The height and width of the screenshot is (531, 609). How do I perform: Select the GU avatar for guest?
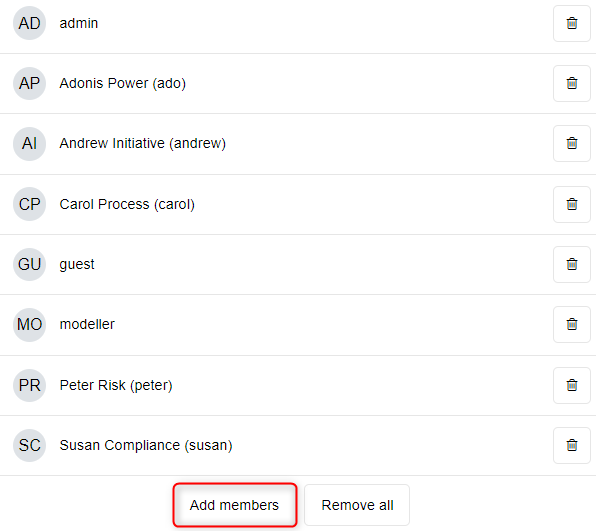point(30,264)
